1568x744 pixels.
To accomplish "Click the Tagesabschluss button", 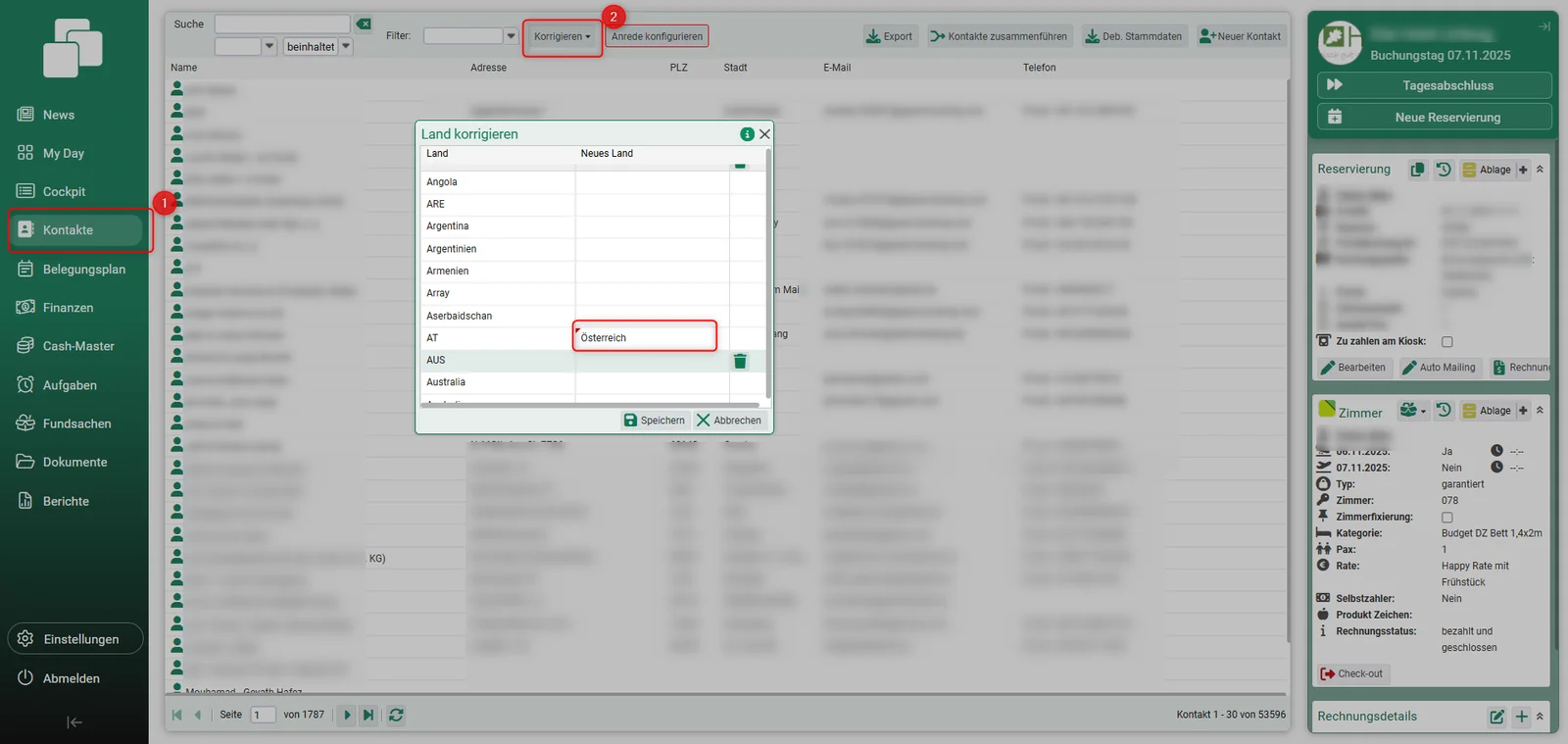I will tap(1435, 85).
